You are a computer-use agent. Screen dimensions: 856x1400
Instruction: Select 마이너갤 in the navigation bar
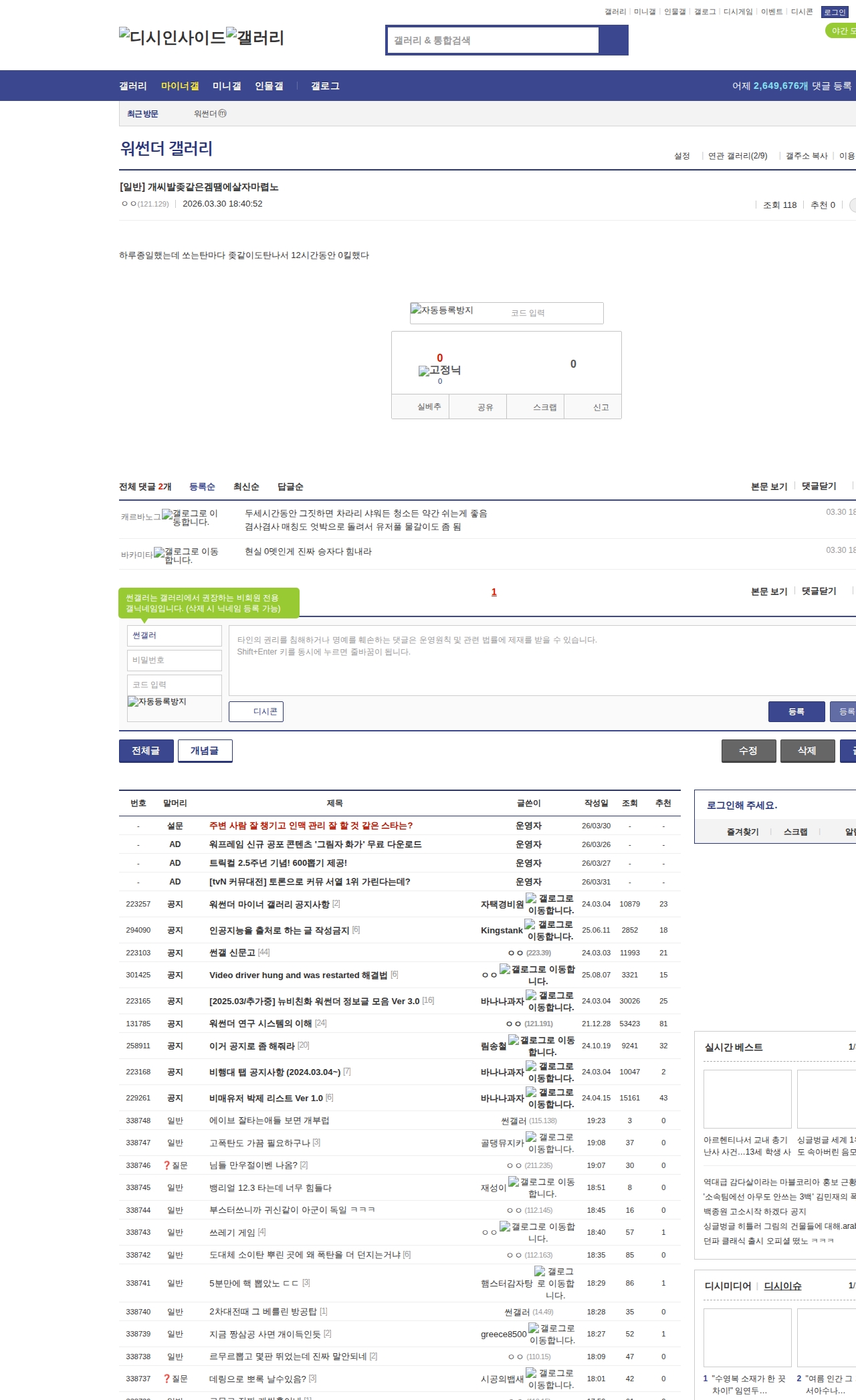[x=180, y=86]
